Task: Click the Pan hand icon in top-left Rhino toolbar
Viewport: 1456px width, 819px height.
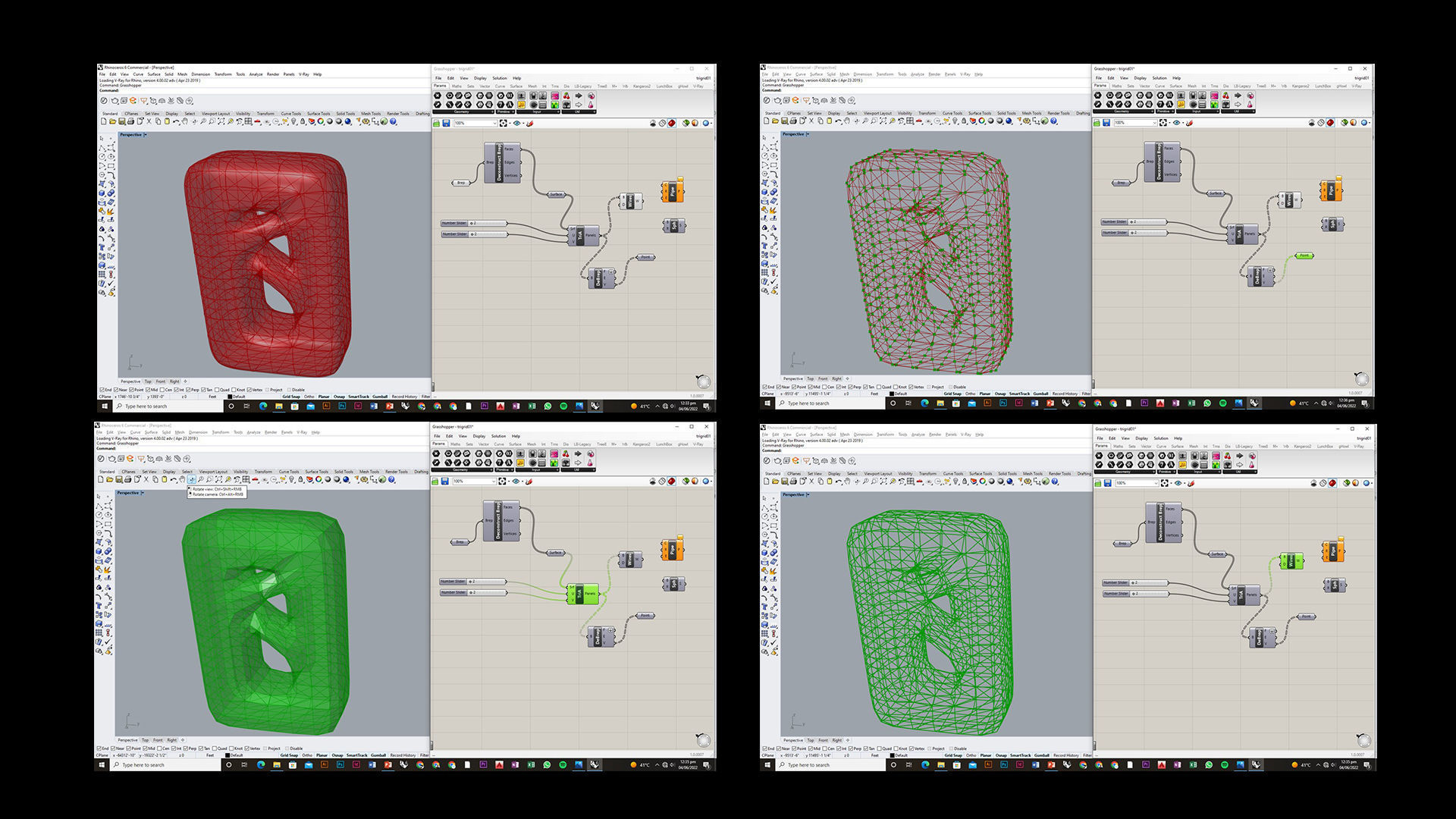Action: click(x=184, y=121)
